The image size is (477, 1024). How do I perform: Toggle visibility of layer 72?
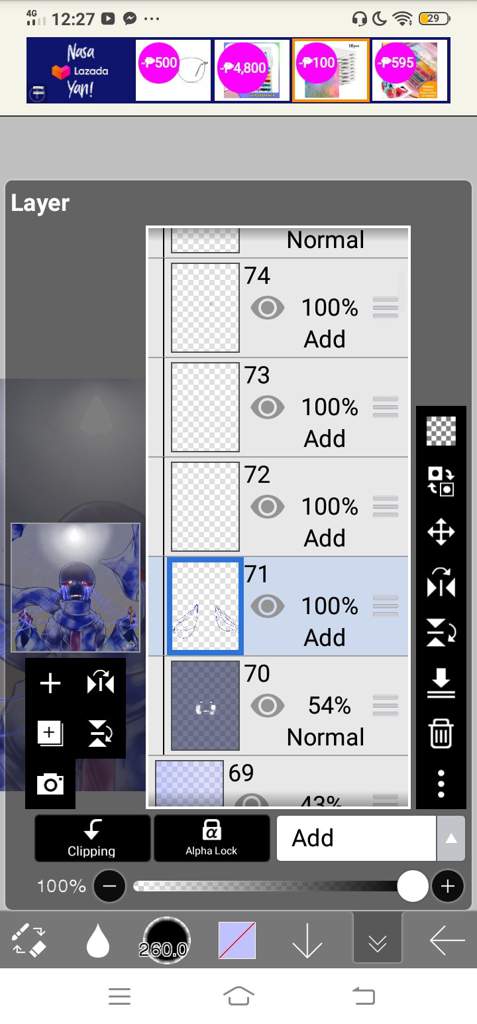(267, 507)
